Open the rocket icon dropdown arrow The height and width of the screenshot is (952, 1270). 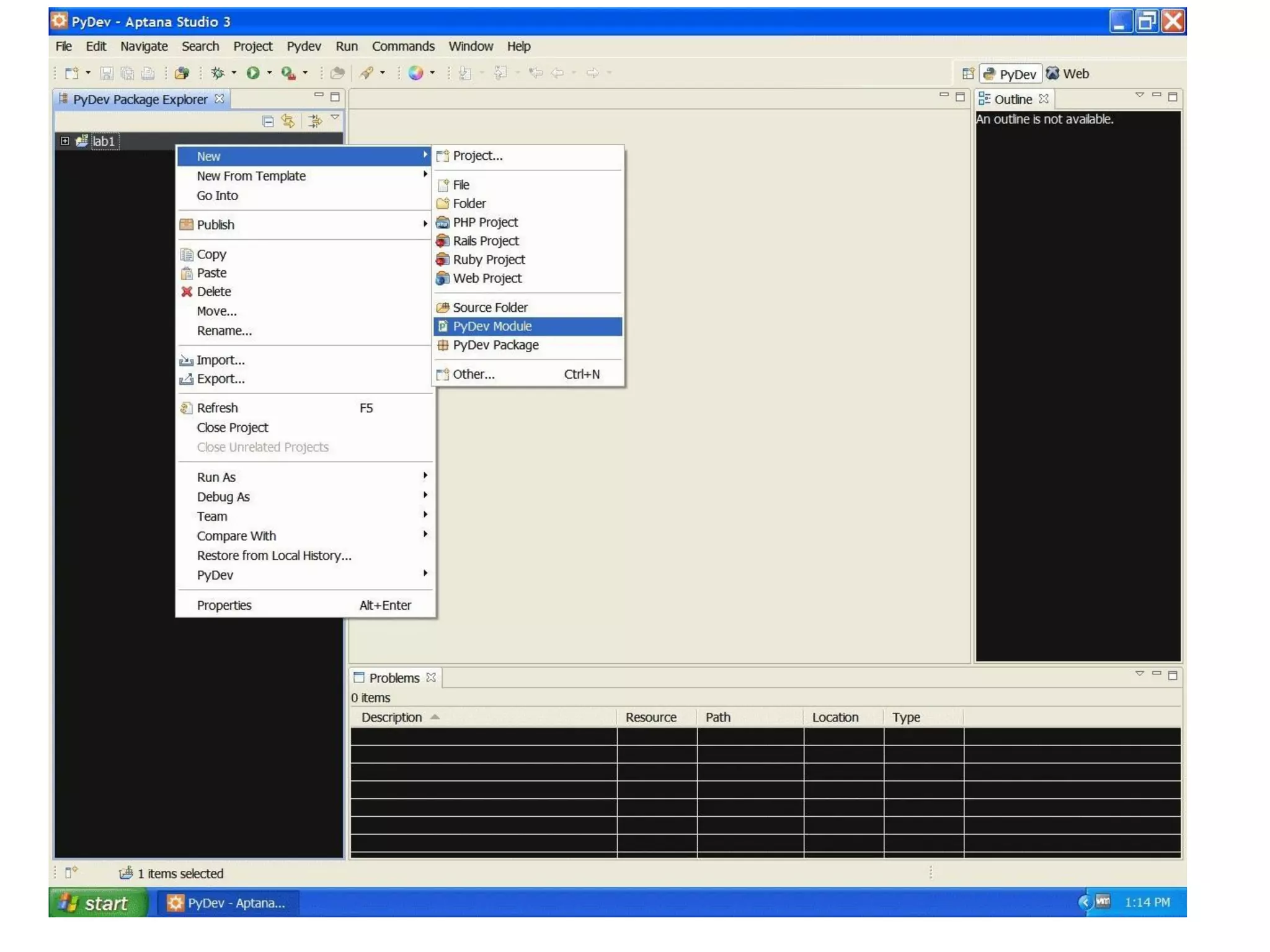pos(383,73)
